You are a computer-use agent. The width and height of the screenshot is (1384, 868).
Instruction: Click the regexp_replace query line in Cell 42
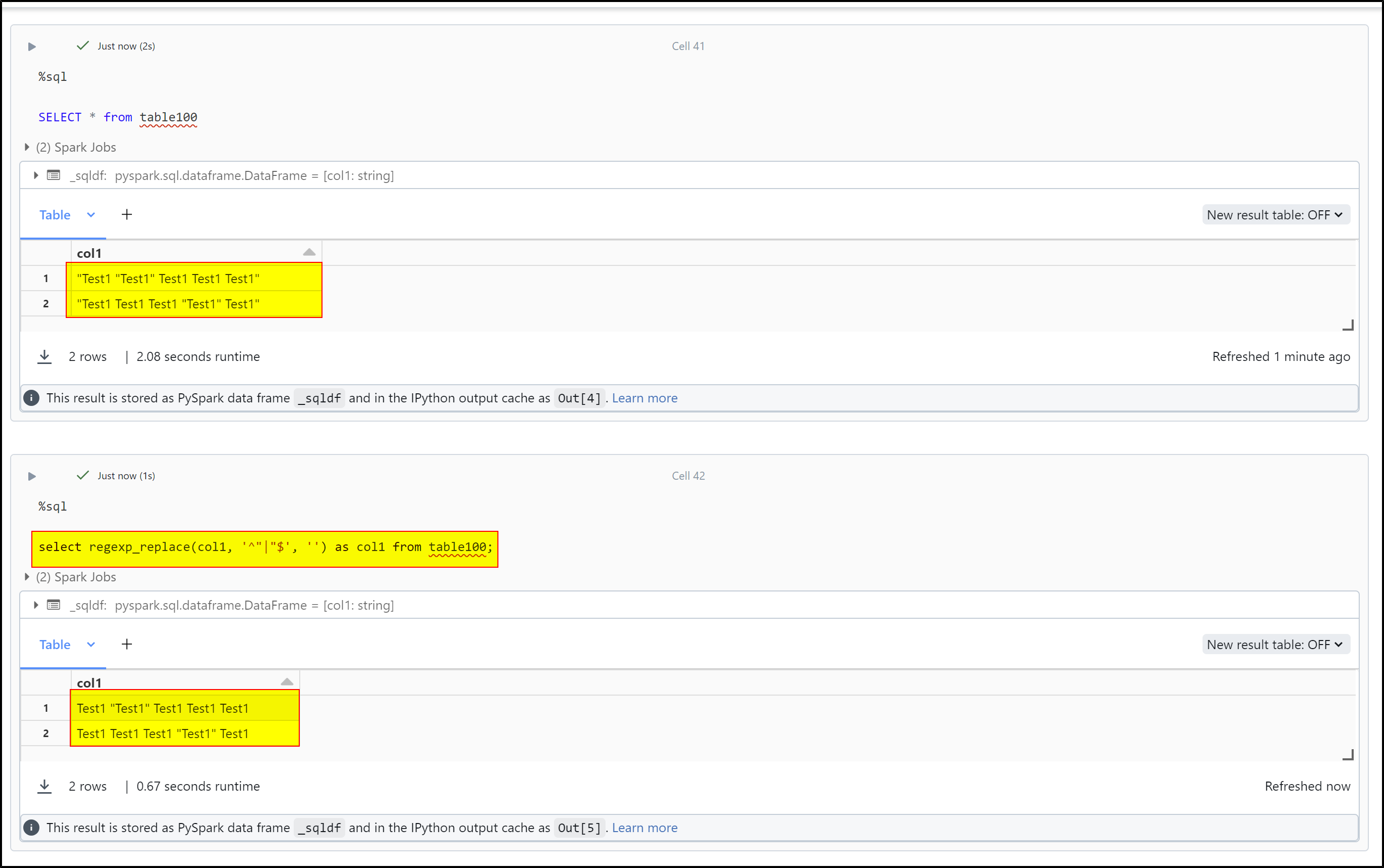(265, 547)
